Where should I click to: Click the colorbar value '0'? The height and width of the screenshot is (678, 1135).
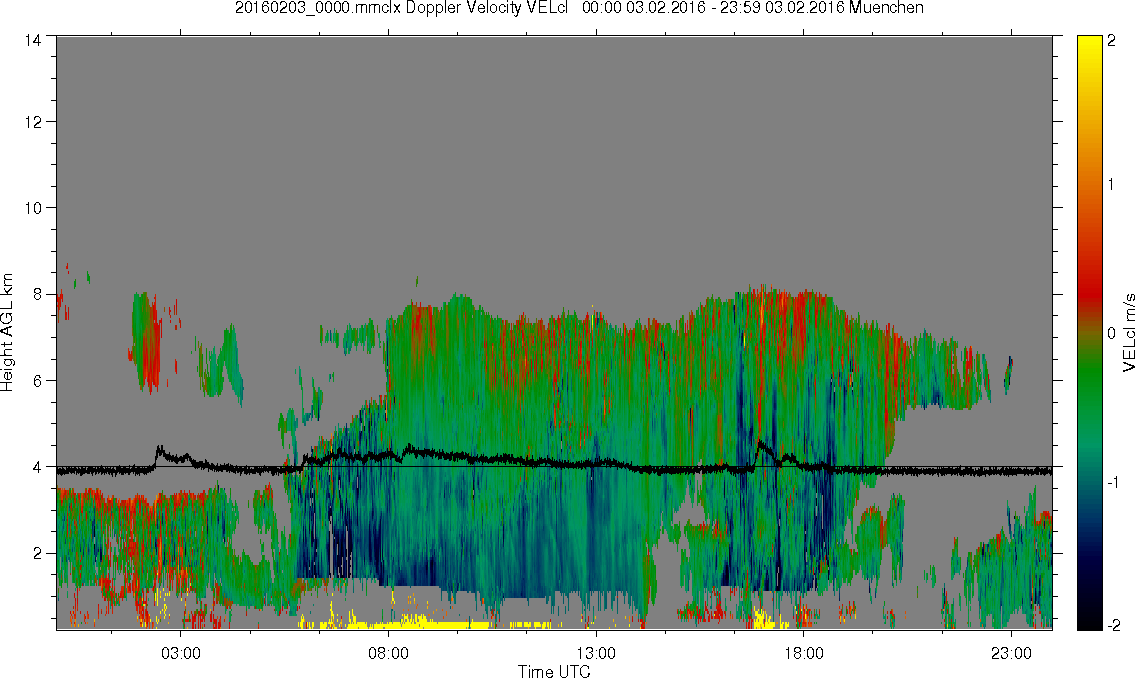1112,334
